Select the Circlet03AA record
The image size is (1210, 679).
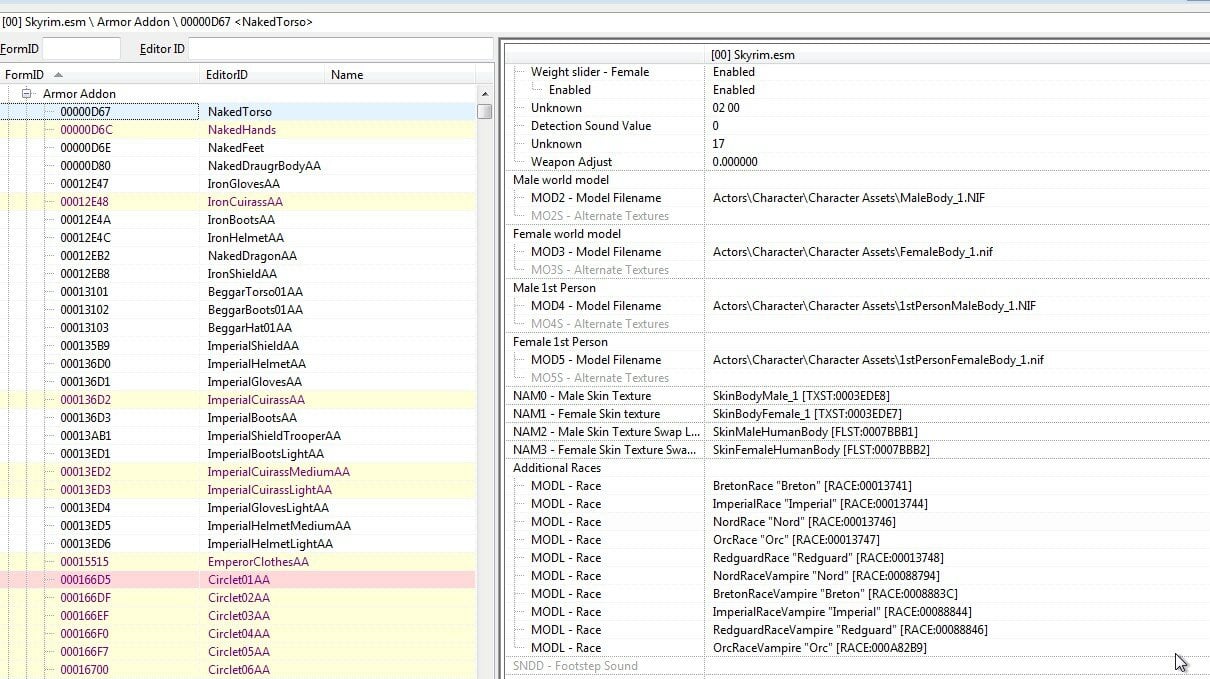(238, 616)
